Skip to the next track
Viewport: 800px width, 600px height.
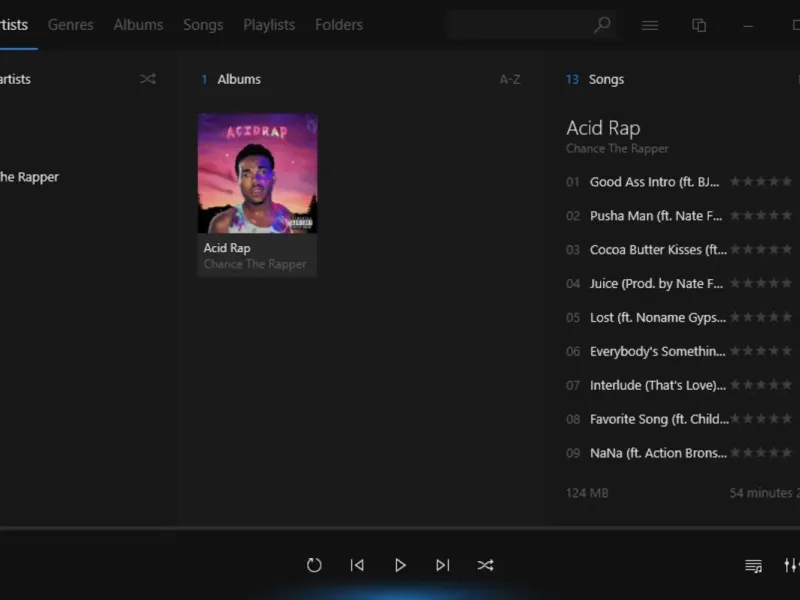click(443, 565)
